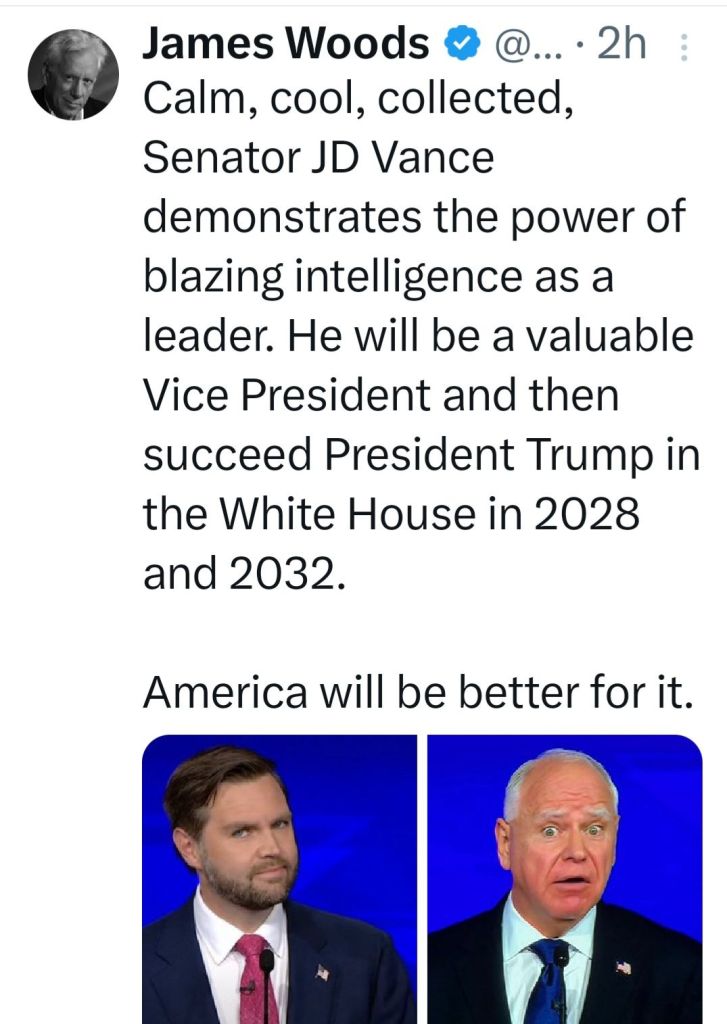The height and width of the screenshot is (1024, 727).
Task: Expand the left photo of the bearded man
Action: tap(279, 878)
